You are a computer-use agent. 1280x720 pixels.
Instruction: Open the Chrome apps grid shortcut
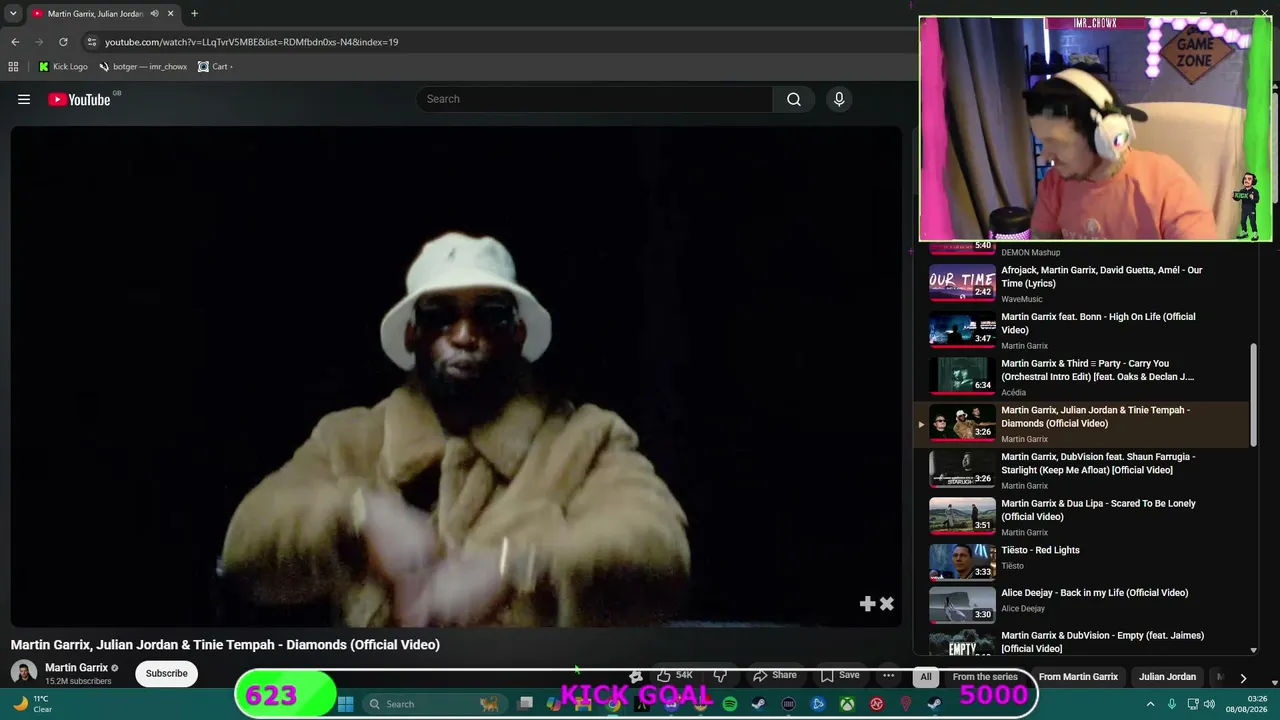(13, 67)
